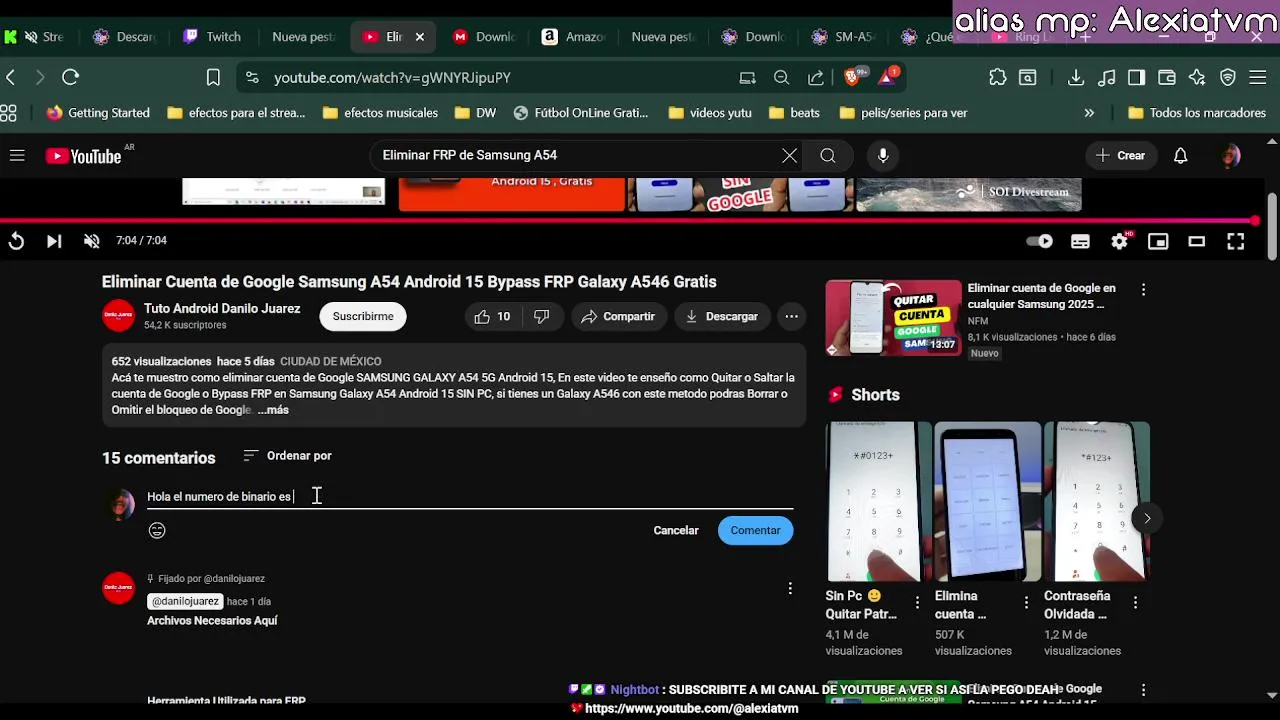Switch to SM-A5 browser tab
This screenshot has width=1280, height=720.
coord(845,37)
